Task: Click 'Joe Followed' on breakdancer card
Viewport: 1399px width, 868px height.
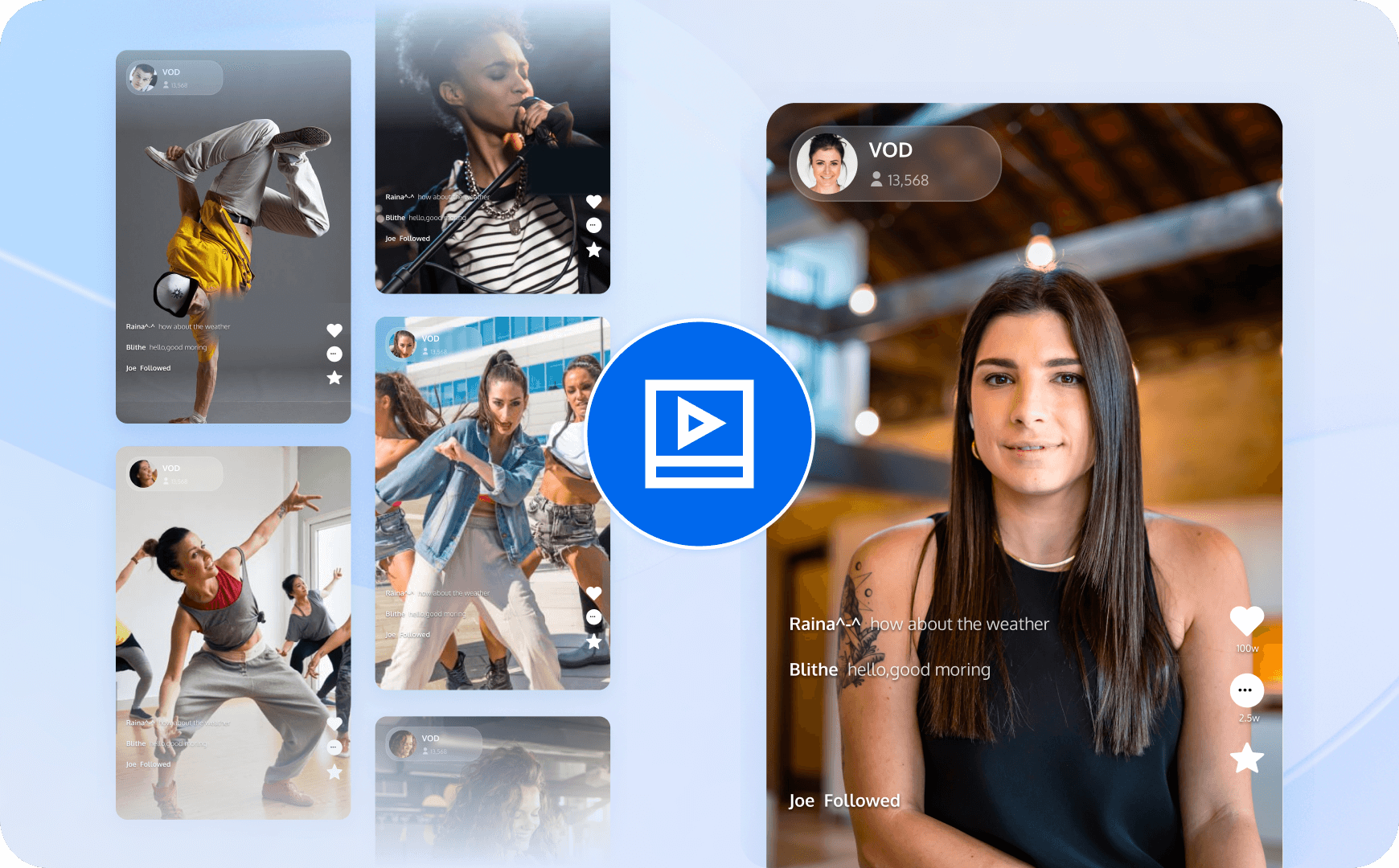Action: tap(149, 368)
